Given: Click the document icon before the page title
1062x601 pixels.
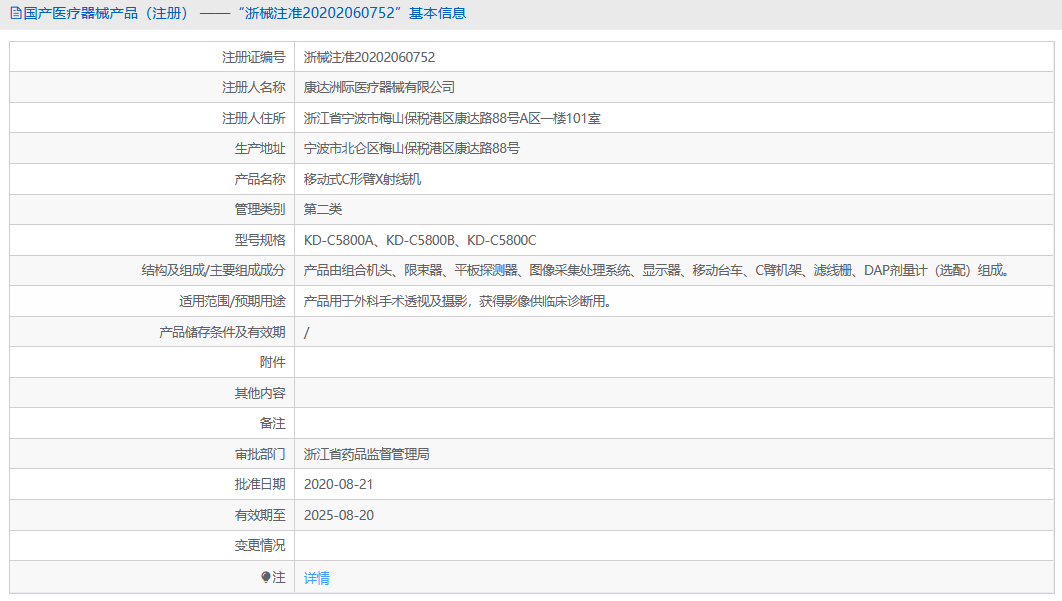Looking at the screenshot, I should [x=14, y=13].
